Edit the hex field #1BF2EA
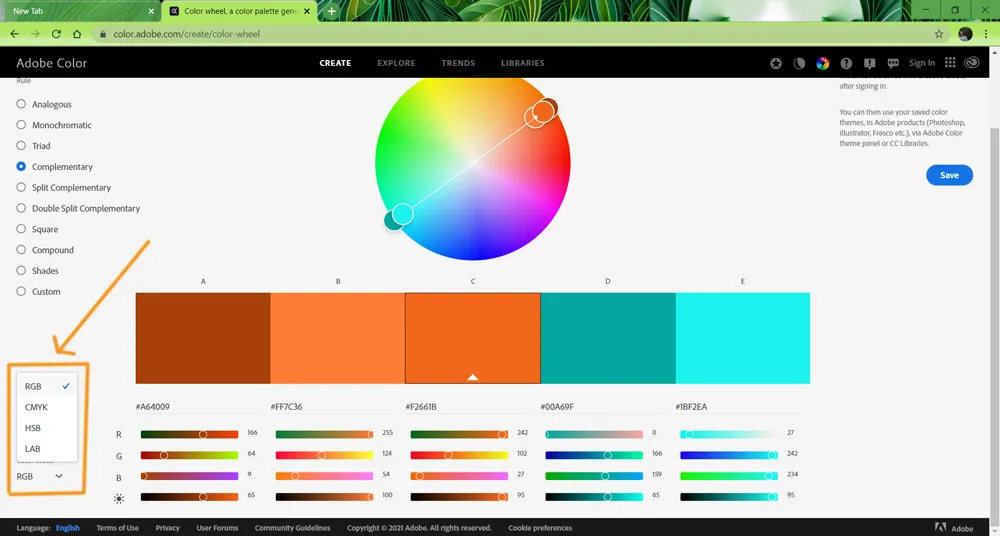1000x536 pixels. point(737,406)
